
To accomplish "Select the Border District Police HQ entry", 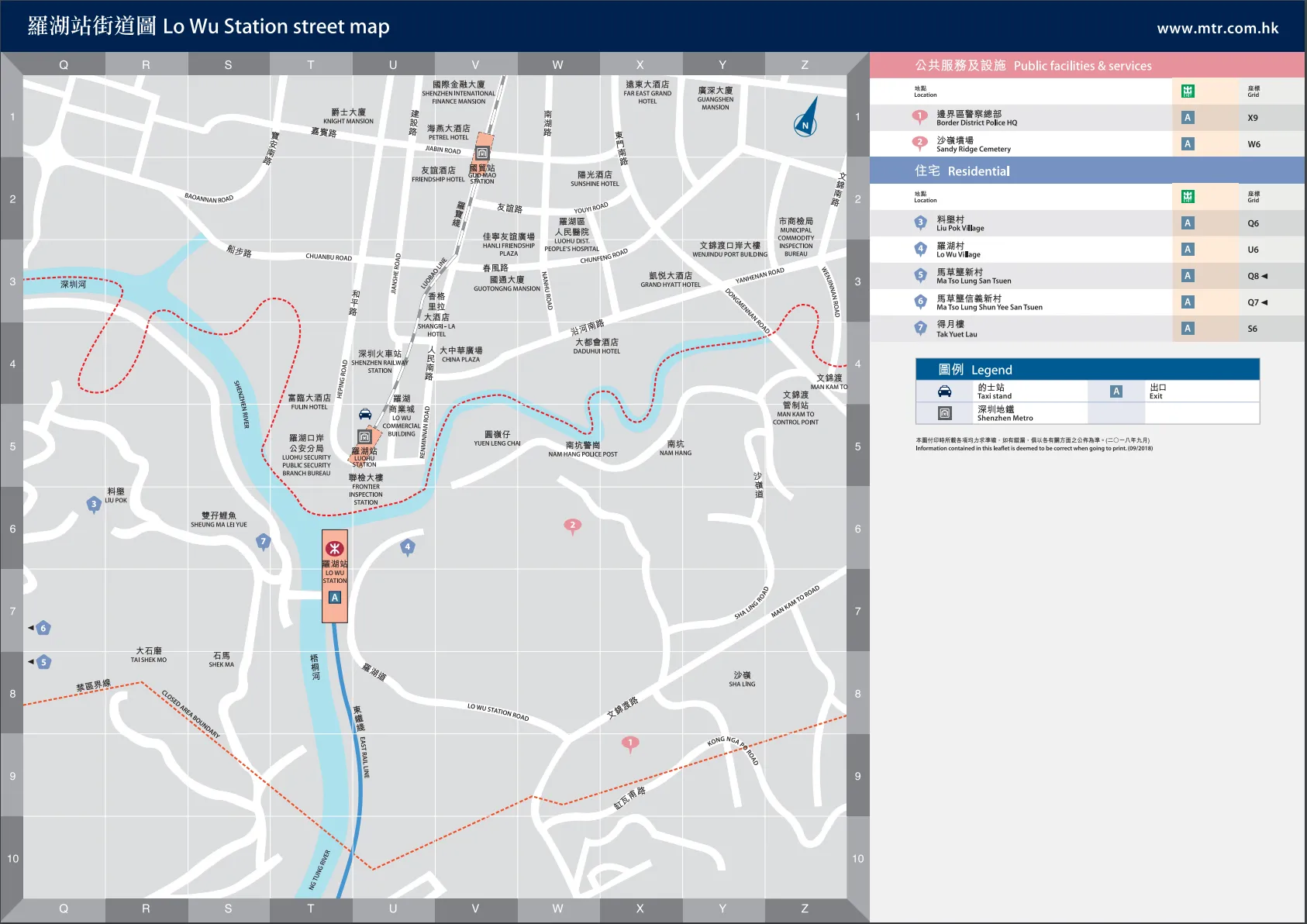I will point(976,118).
